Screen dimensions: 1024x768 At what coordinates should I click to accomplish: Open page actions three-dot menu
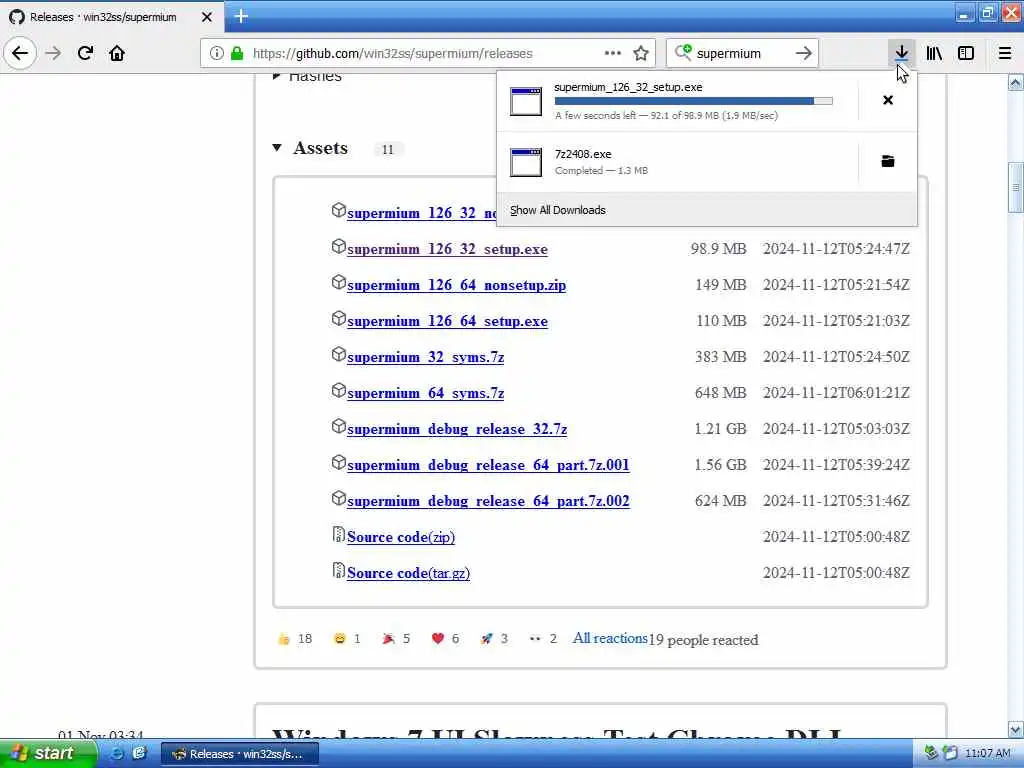coord(613,53)
